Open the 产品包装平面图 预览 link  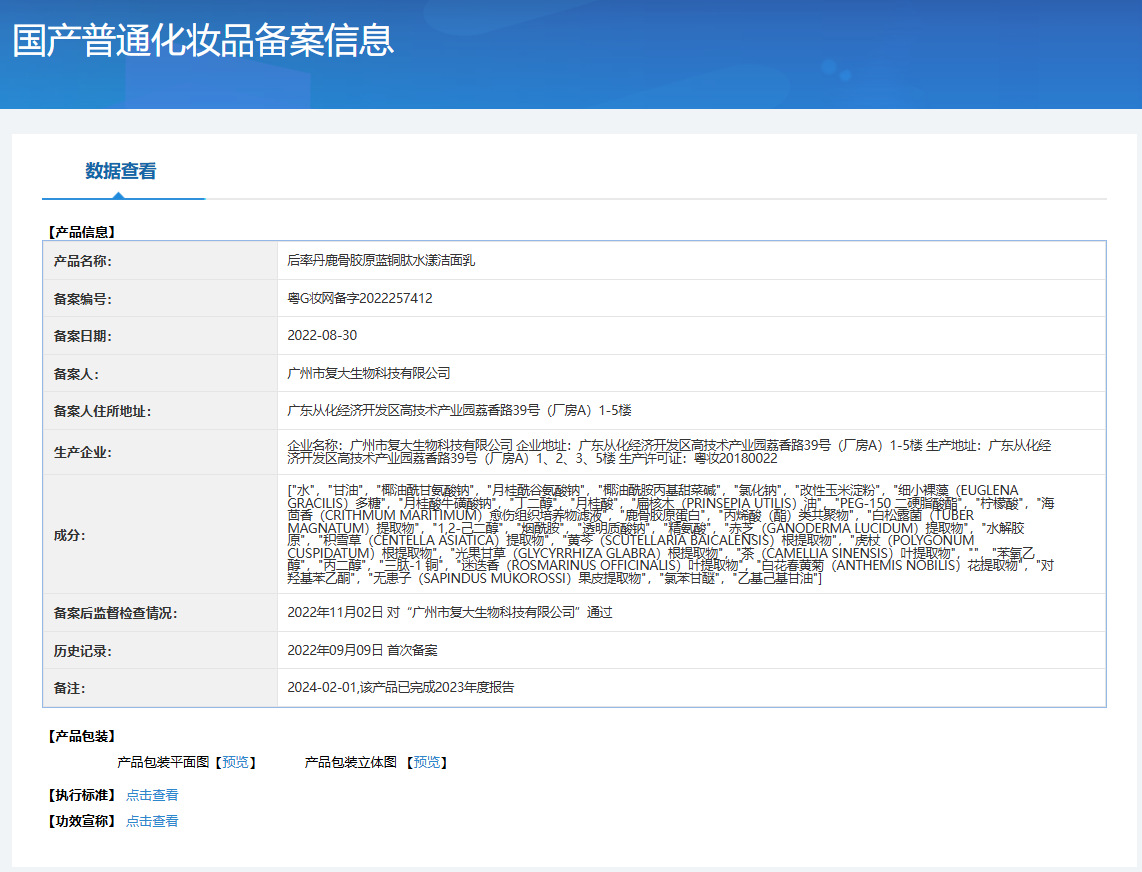click(x=236, y=762)
